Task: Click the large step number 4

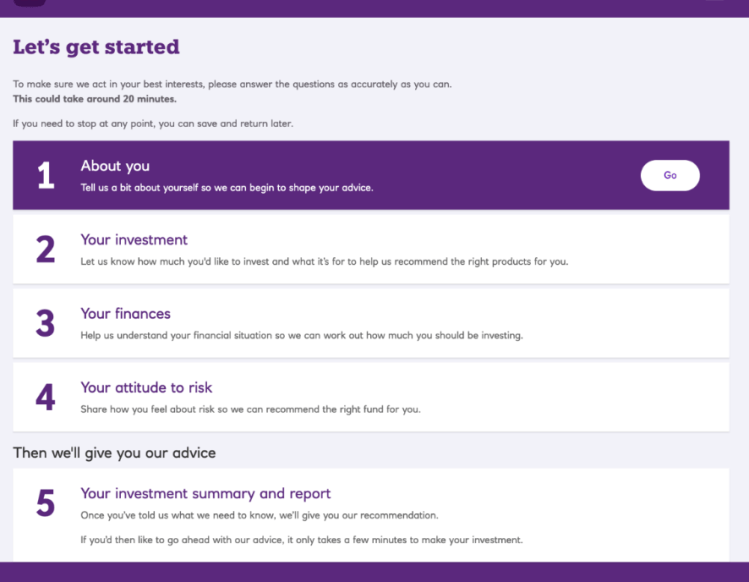Action: (45, 397)
